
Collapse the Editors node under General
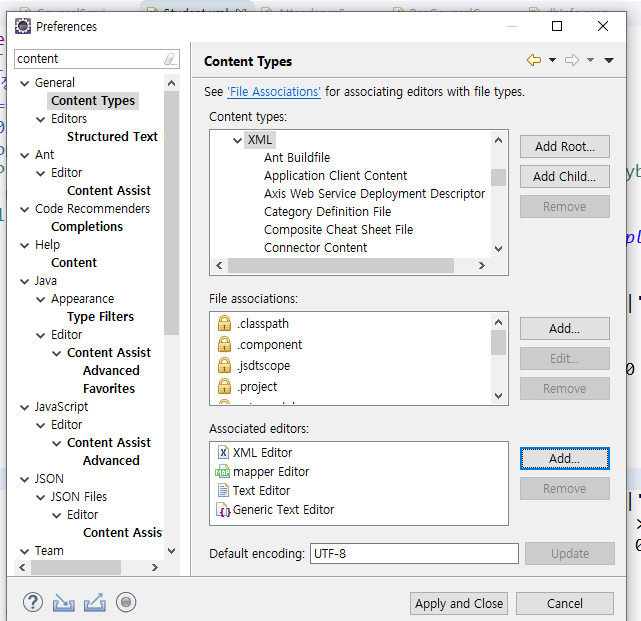40,119
